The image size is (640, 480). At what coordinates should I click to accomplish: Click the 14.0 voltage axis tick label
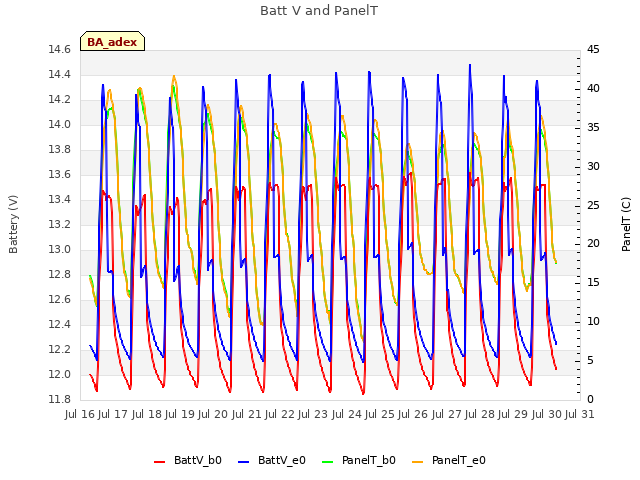tap(60, 124)
